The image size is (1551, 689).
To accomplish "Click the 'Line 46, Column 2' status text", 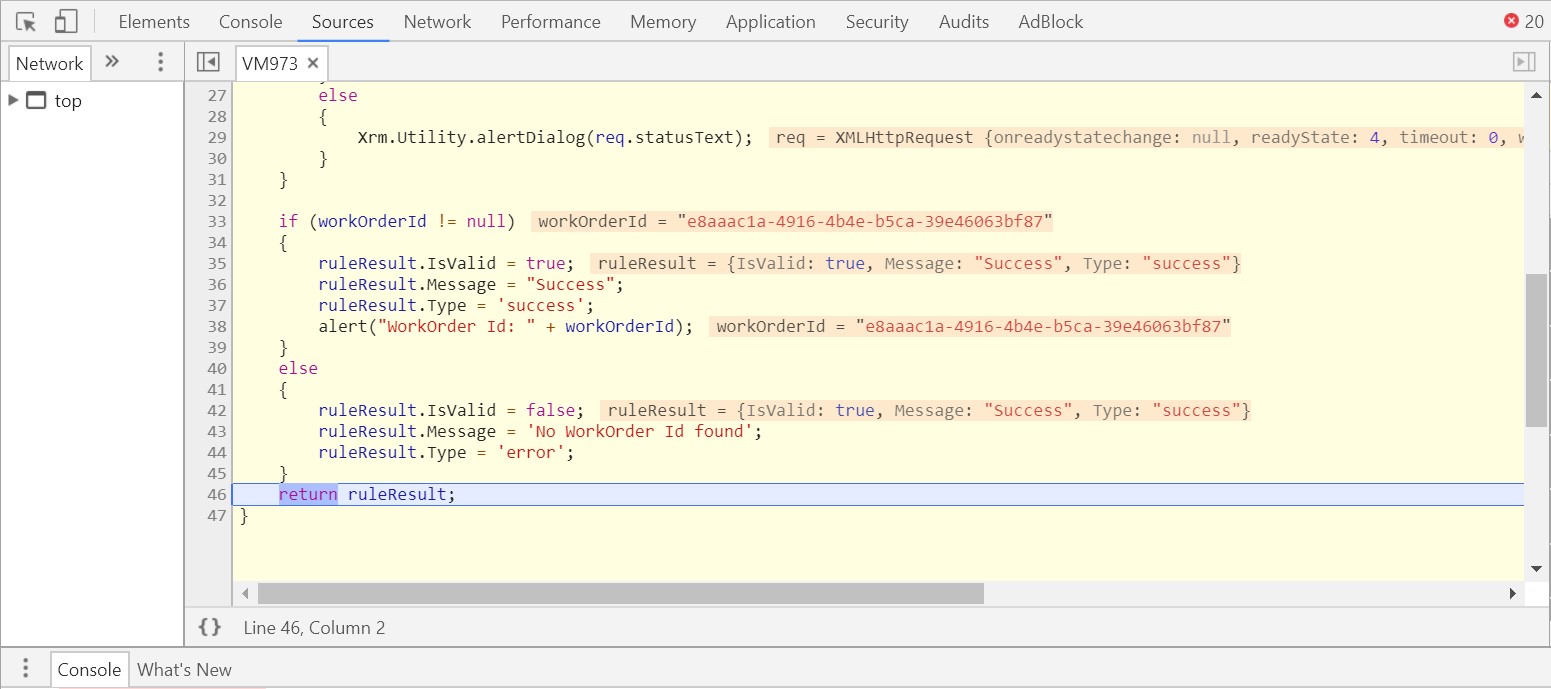I will [314, 628].
